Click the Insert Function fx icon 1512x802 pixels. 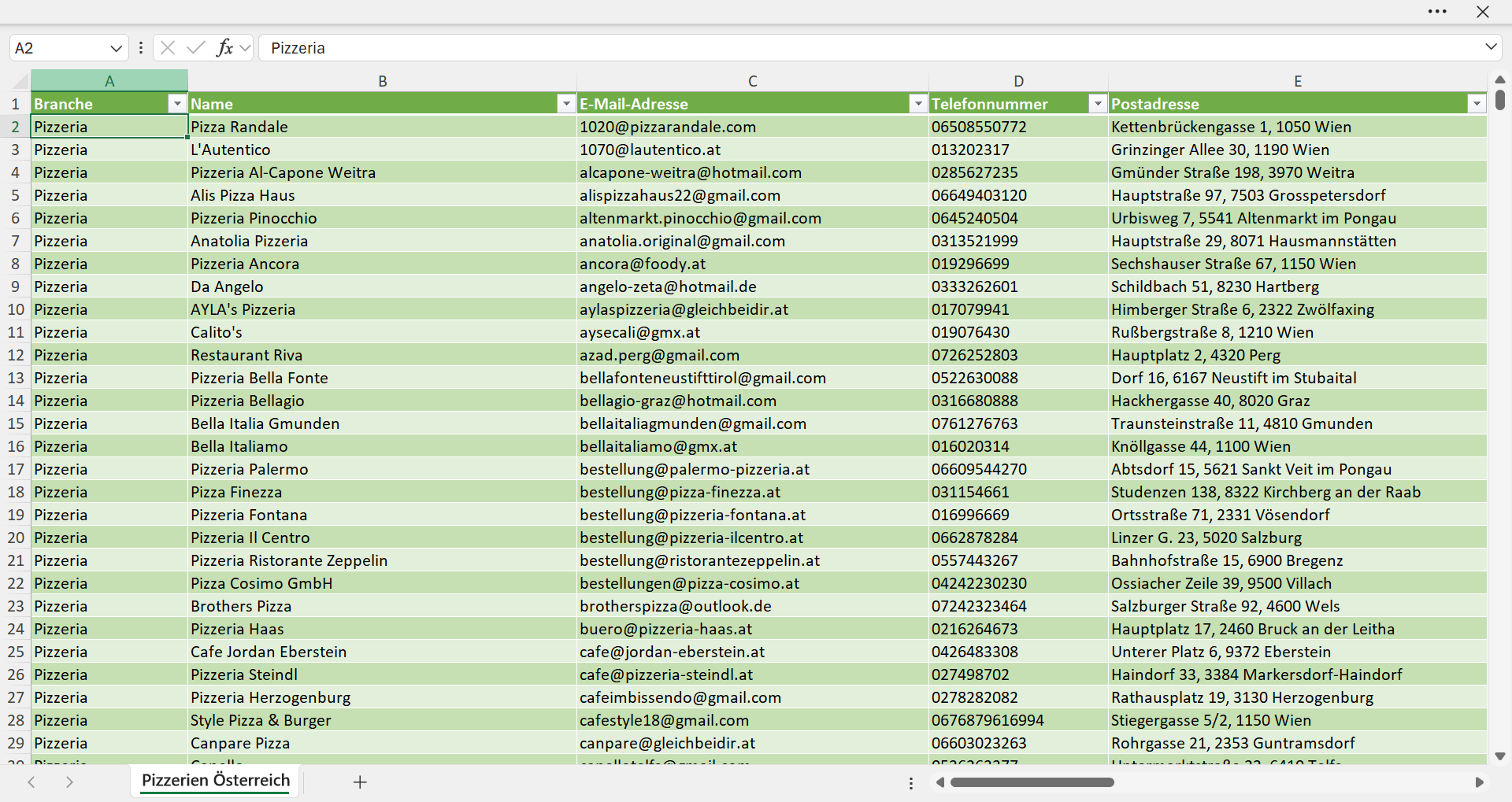pyautogui.click(x=225, y=48)
